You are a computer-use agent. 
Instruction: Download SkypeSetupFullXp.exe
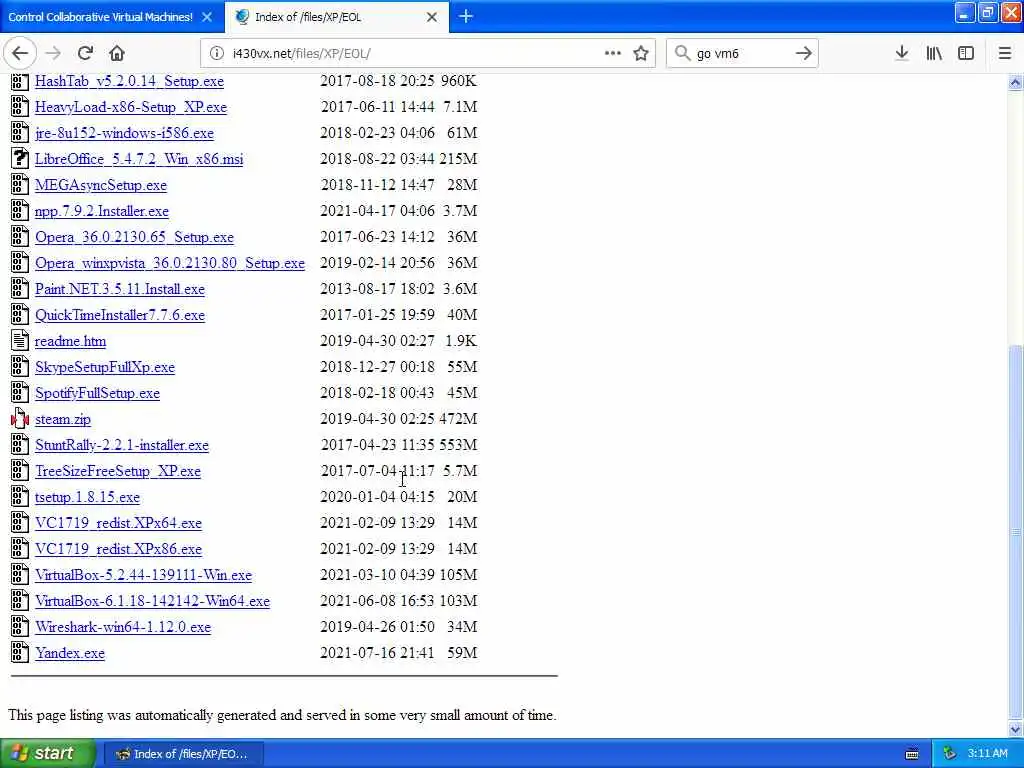pos(104,367)
